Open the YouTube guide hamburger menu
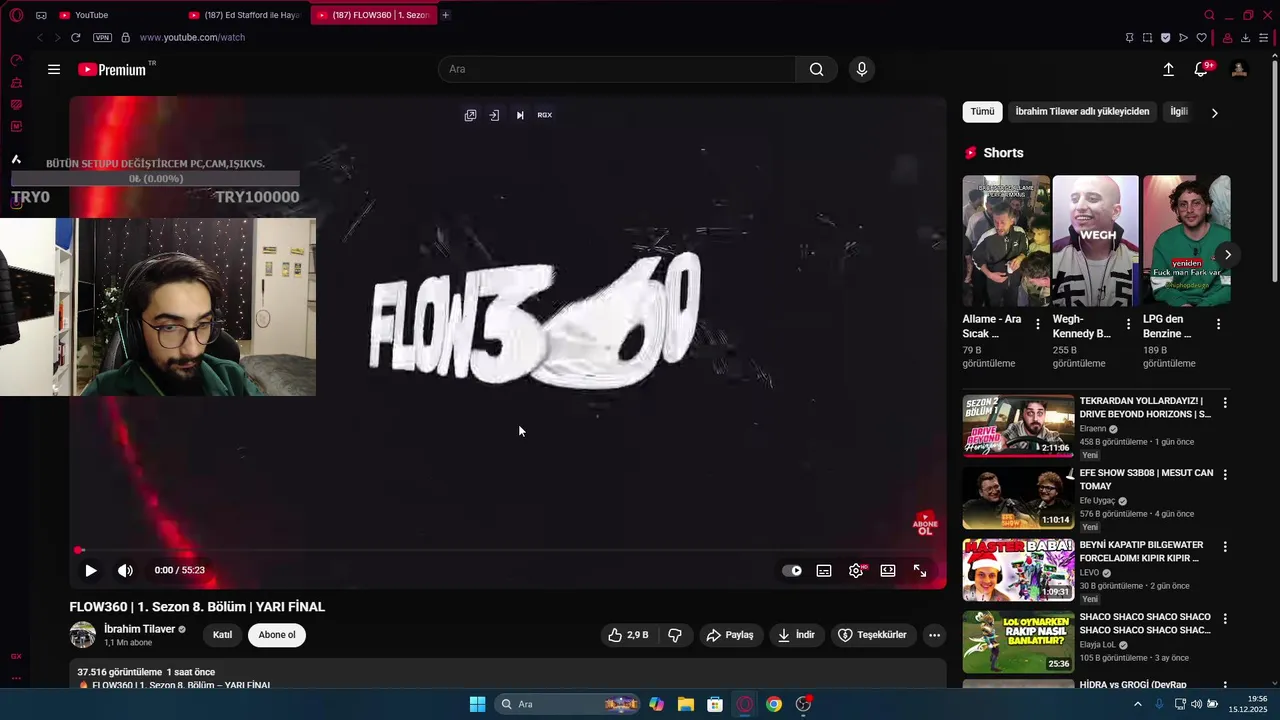Viewport: 1280px width, 720px height. coord(54,69)
